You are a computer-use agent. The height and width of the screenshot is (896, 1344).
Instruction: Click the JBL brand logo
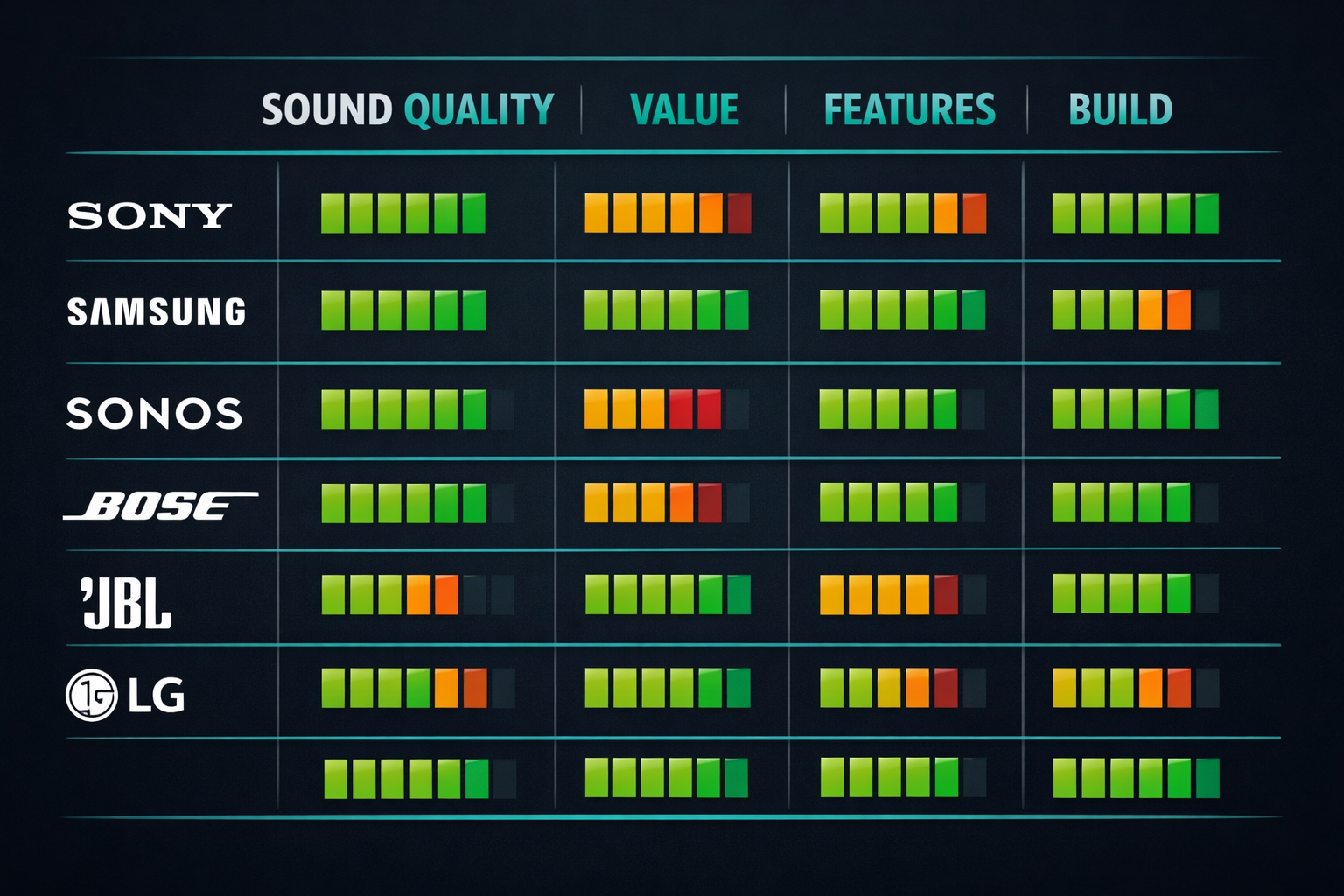click(x=126, y=603)
